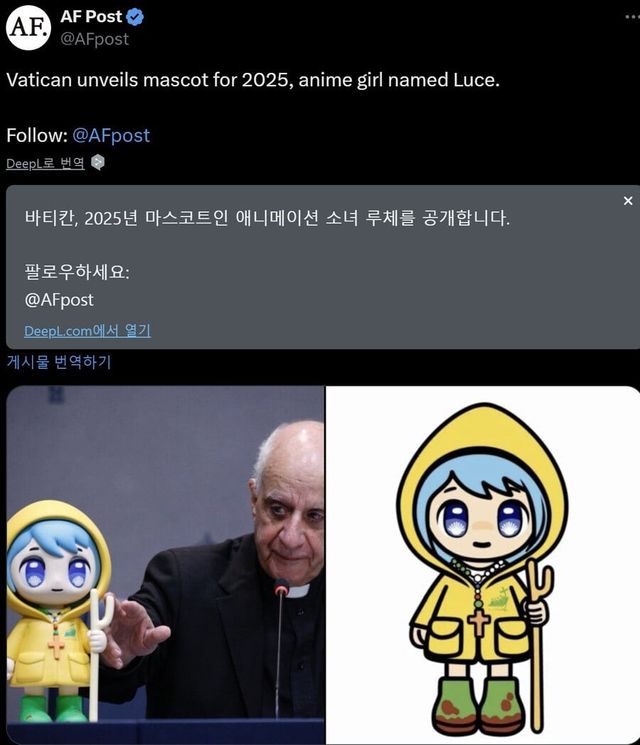Image resolution: width=640 pixels, height=745 pixels.
Task: Click the microphone in the left photo
Action: coord(280,646)
